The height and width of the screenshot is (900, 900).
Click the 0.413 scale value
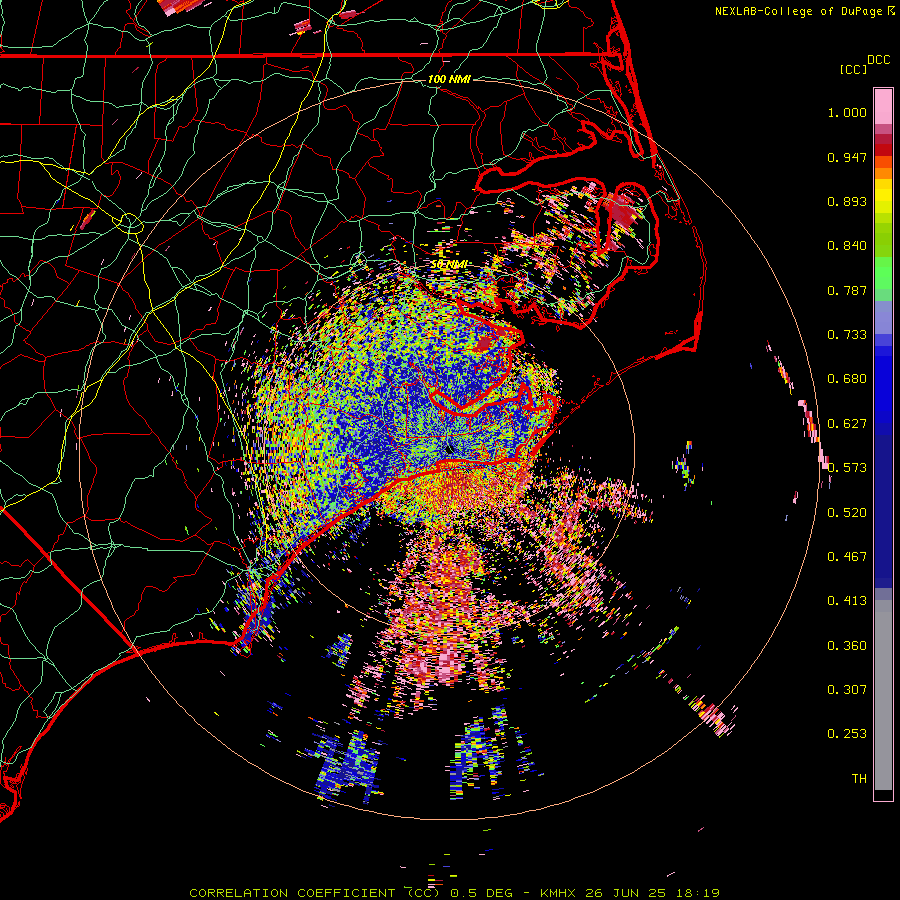pos(847,601)
